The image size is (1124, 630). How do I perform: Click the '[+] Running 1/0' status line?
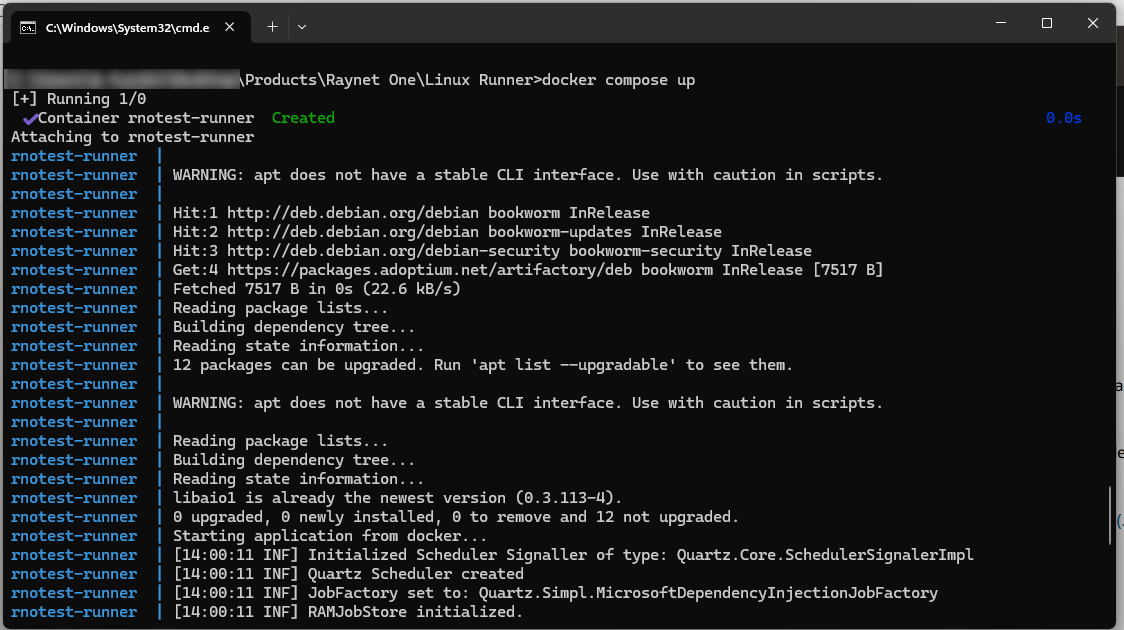(x=79, y=99)
